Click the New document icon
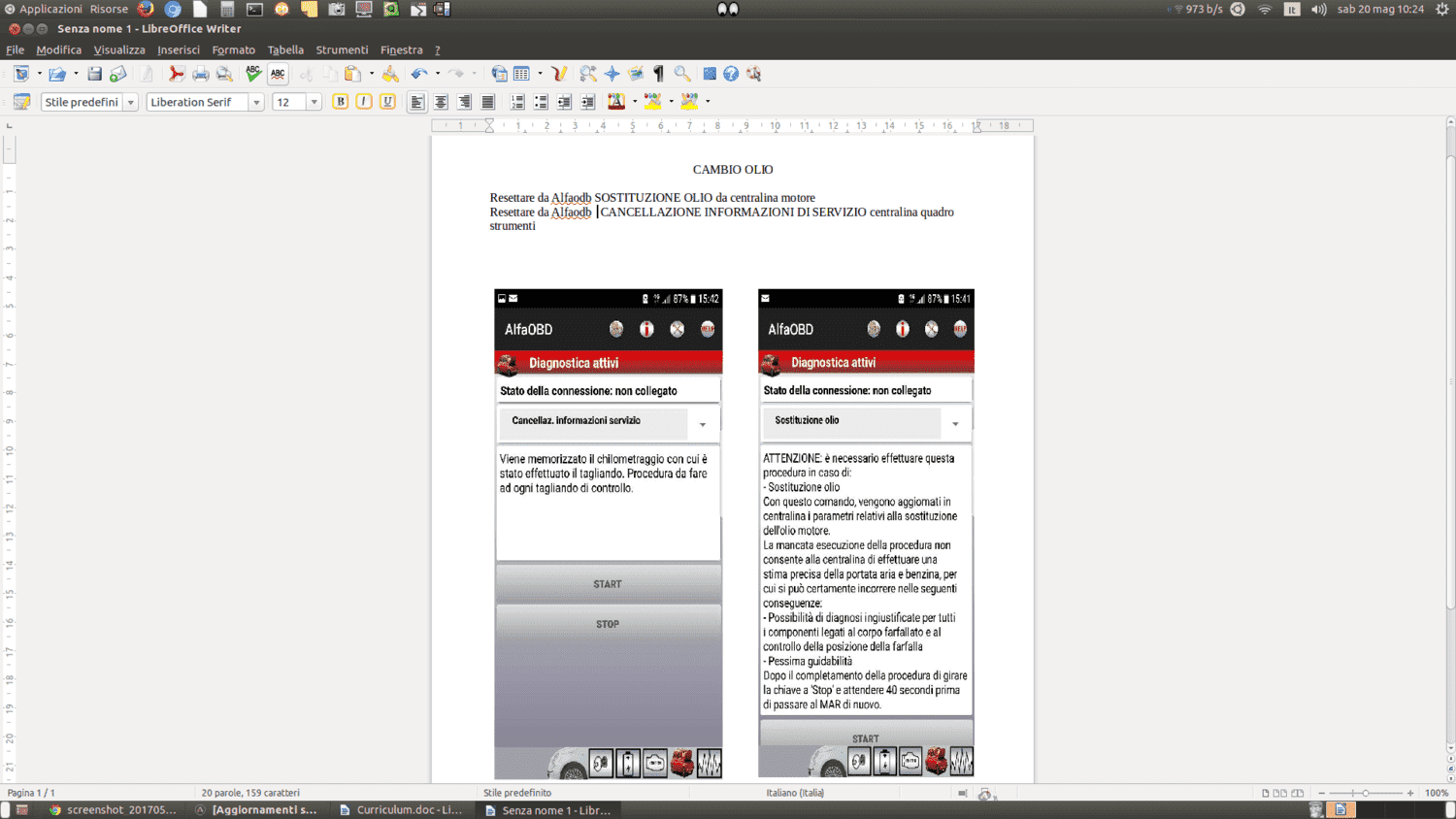1456x819 pixels. tap(21, 74)
